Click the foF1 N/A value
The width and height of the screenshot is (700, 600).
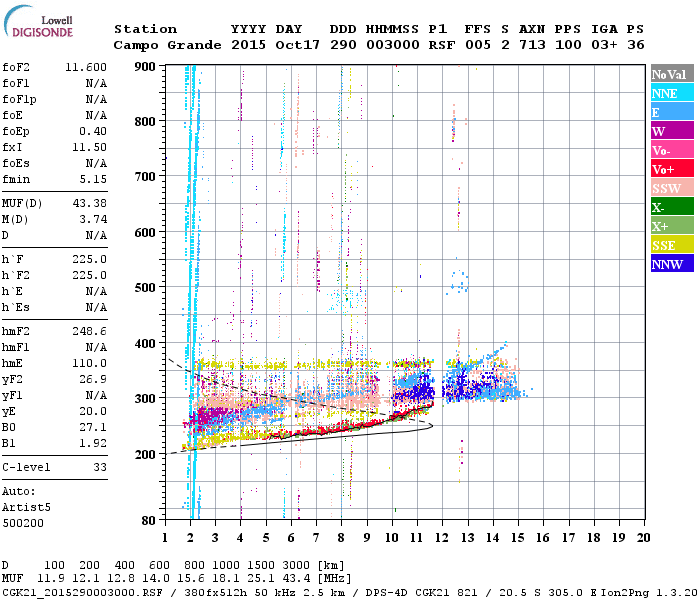[x=96, y=83]
